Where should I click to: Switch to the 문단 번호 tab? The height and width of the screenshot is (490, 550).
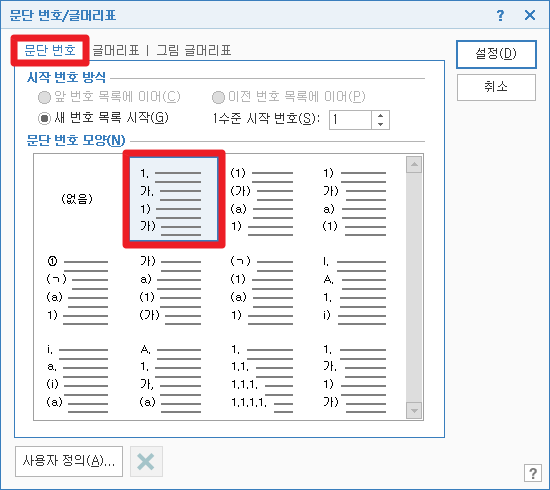click(50, 50)
